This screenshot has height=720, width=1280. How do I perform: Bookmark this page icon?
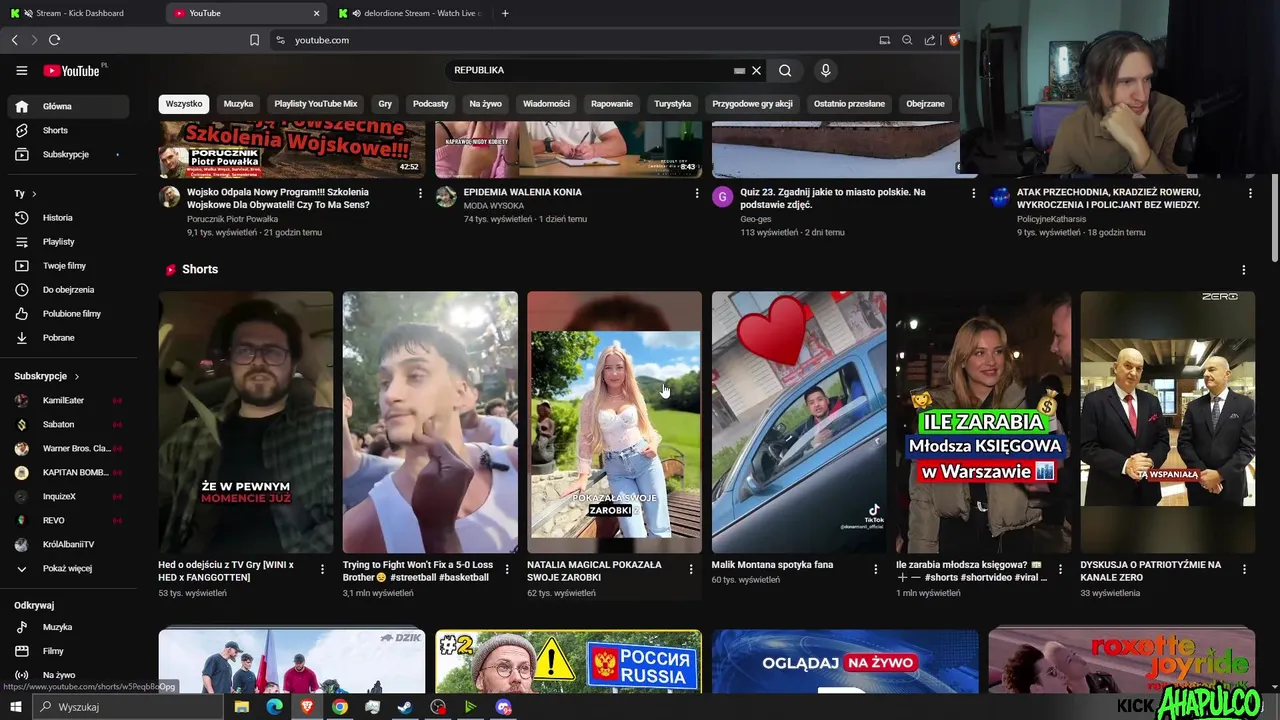tap(254, 40)
